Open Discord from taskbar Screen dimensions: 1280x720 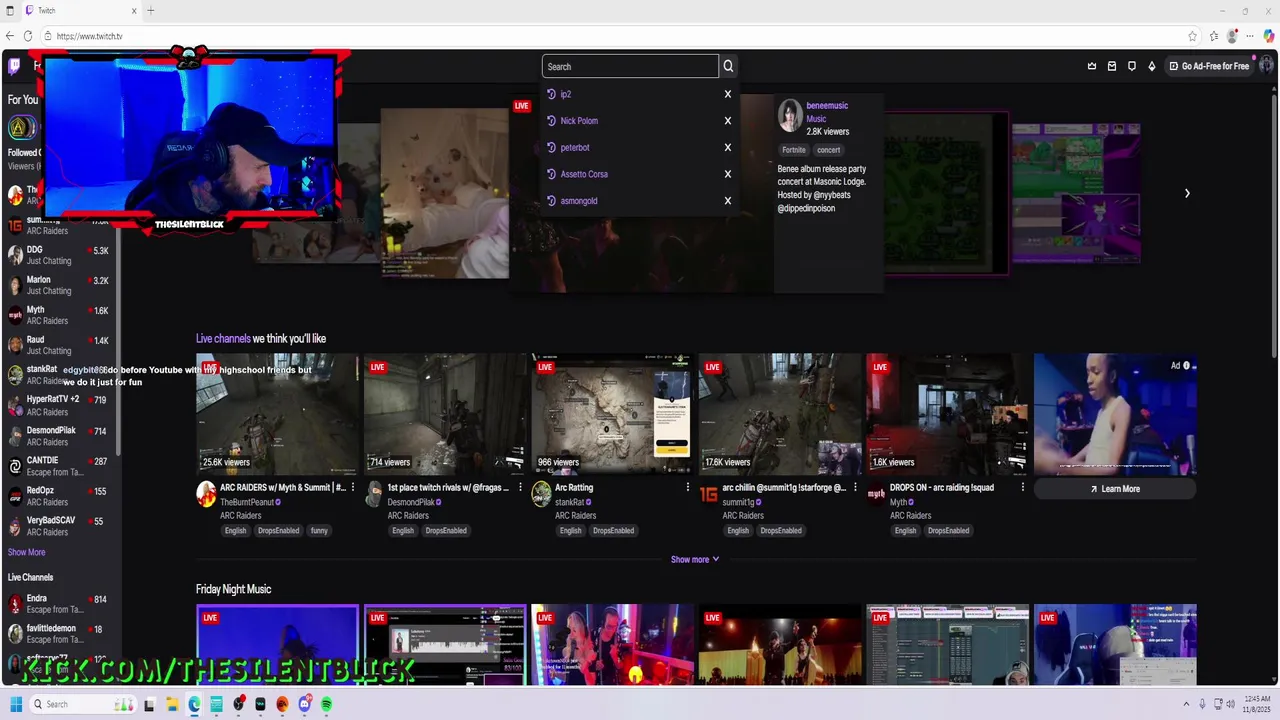pos(304,704)
